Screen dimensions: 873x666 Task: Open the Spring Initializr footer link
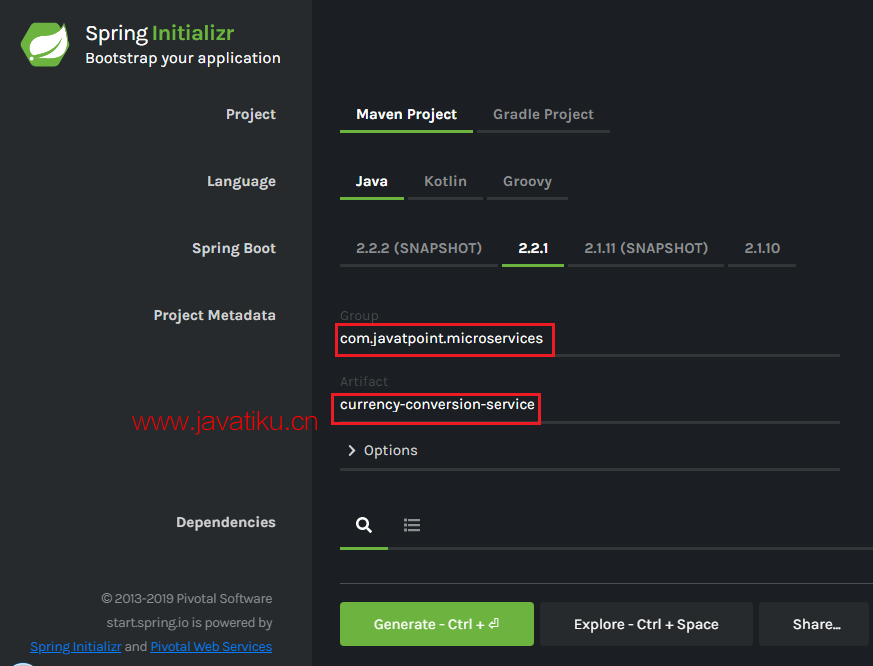(x=76, y=647)
